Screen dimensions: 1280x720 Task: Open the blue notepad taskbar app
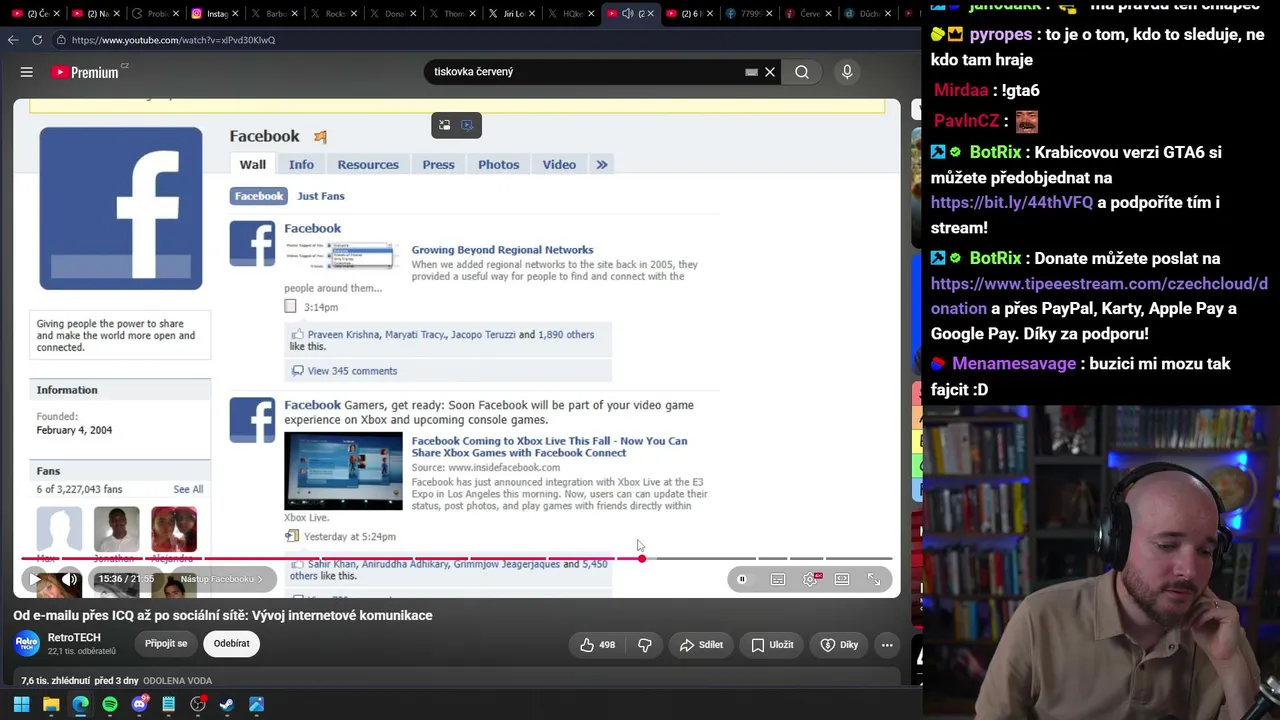(169, 704)
